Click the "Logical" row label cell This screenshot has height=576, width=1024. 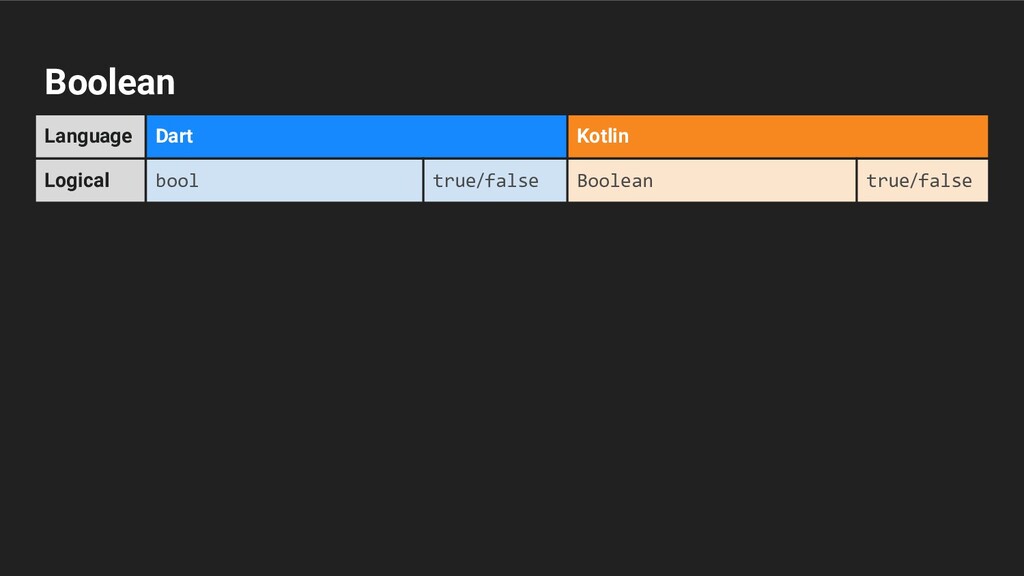[x=90, y=181]
